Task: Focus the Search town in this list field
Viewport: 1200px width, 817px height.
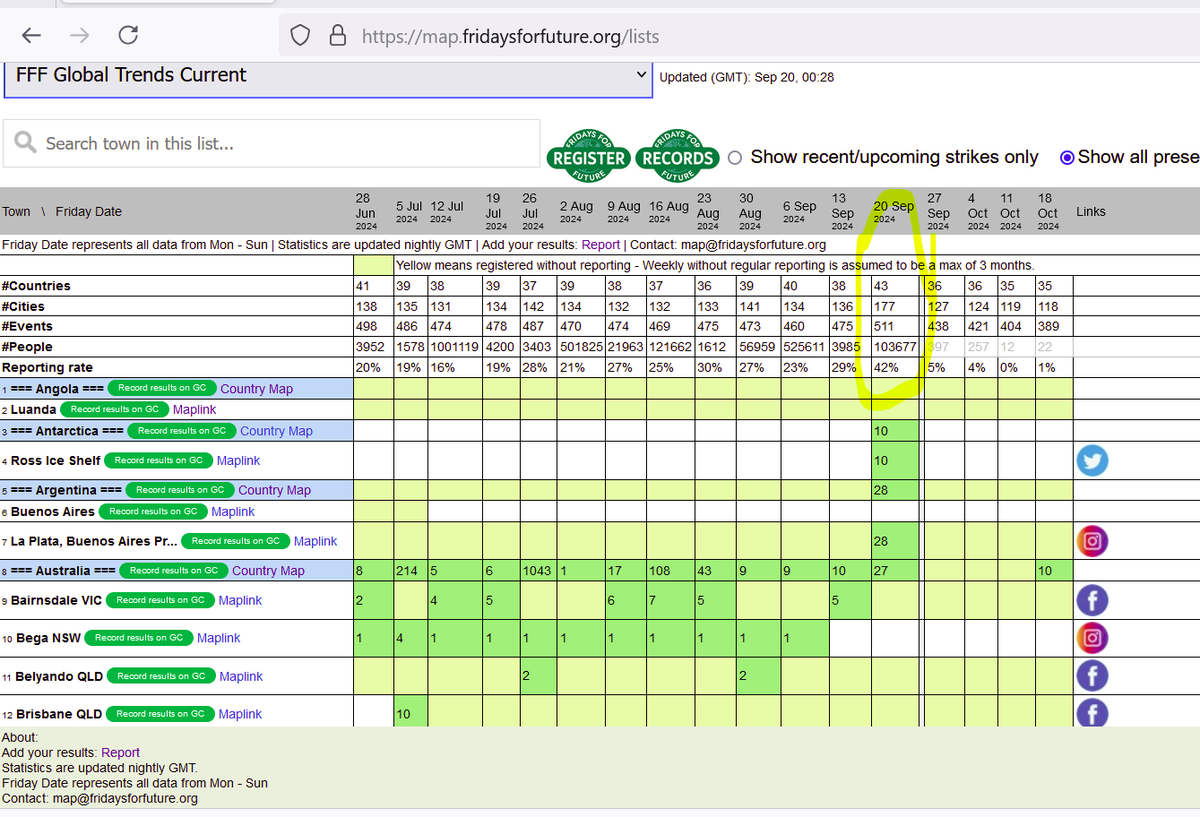Action: [272, 143]
